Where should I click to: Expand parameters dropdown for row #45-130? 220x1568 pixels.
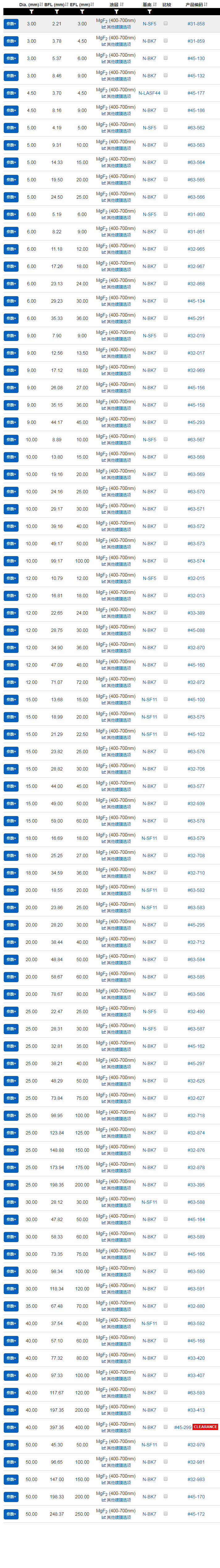[11, 58]
